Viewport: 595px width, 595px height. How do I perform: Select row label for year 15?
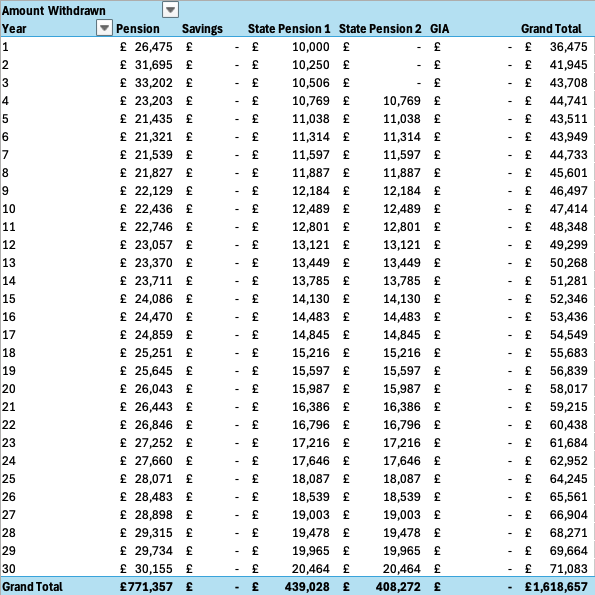tap(9, 299)
